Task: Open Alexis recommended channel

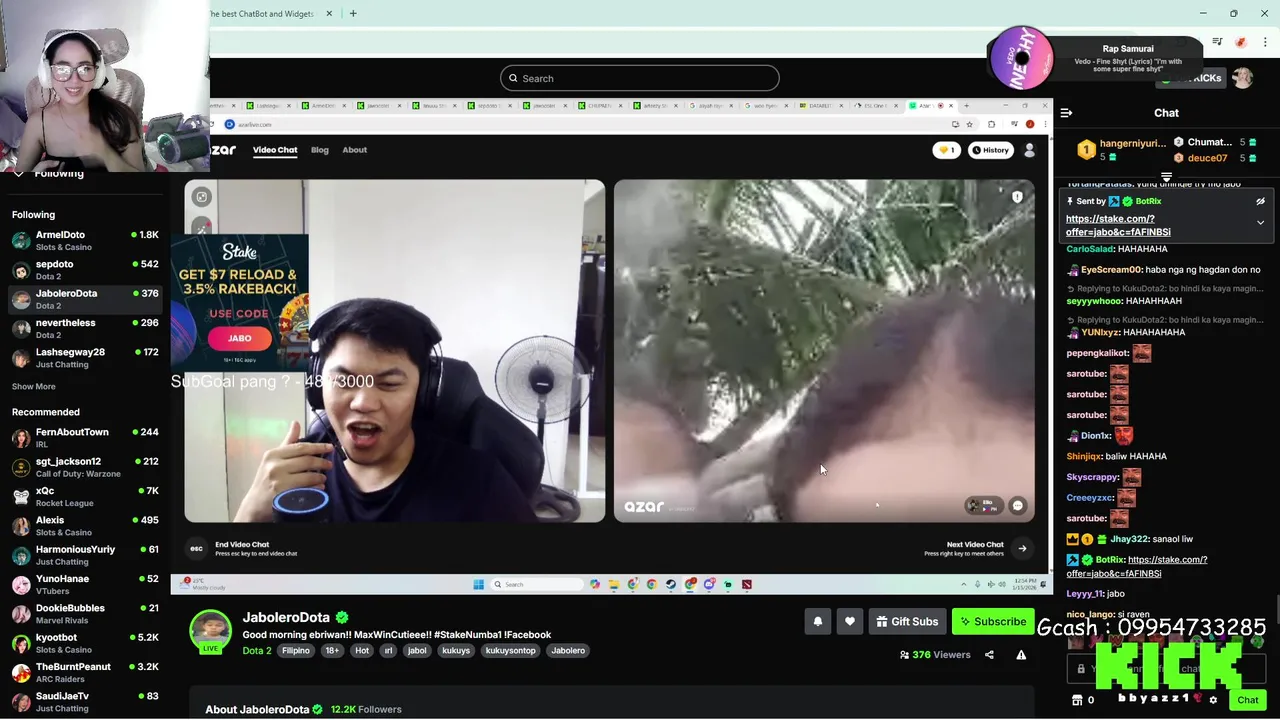Action: [85, 526]
